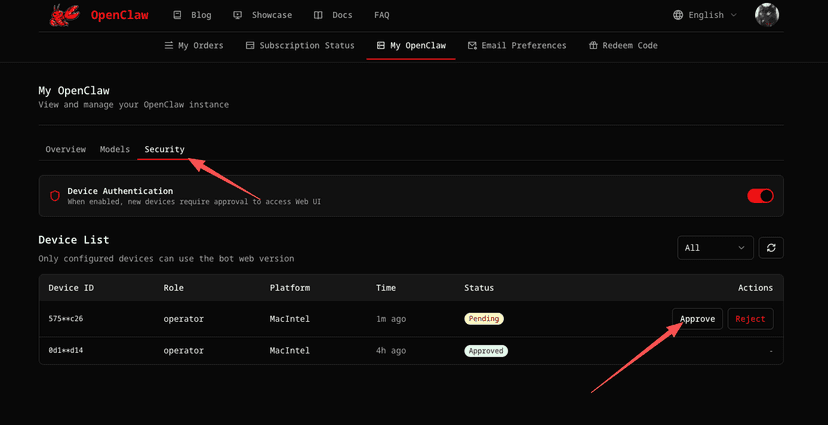
Task: Select the My OpenClaw tab
Action: (x=411, y=45)
